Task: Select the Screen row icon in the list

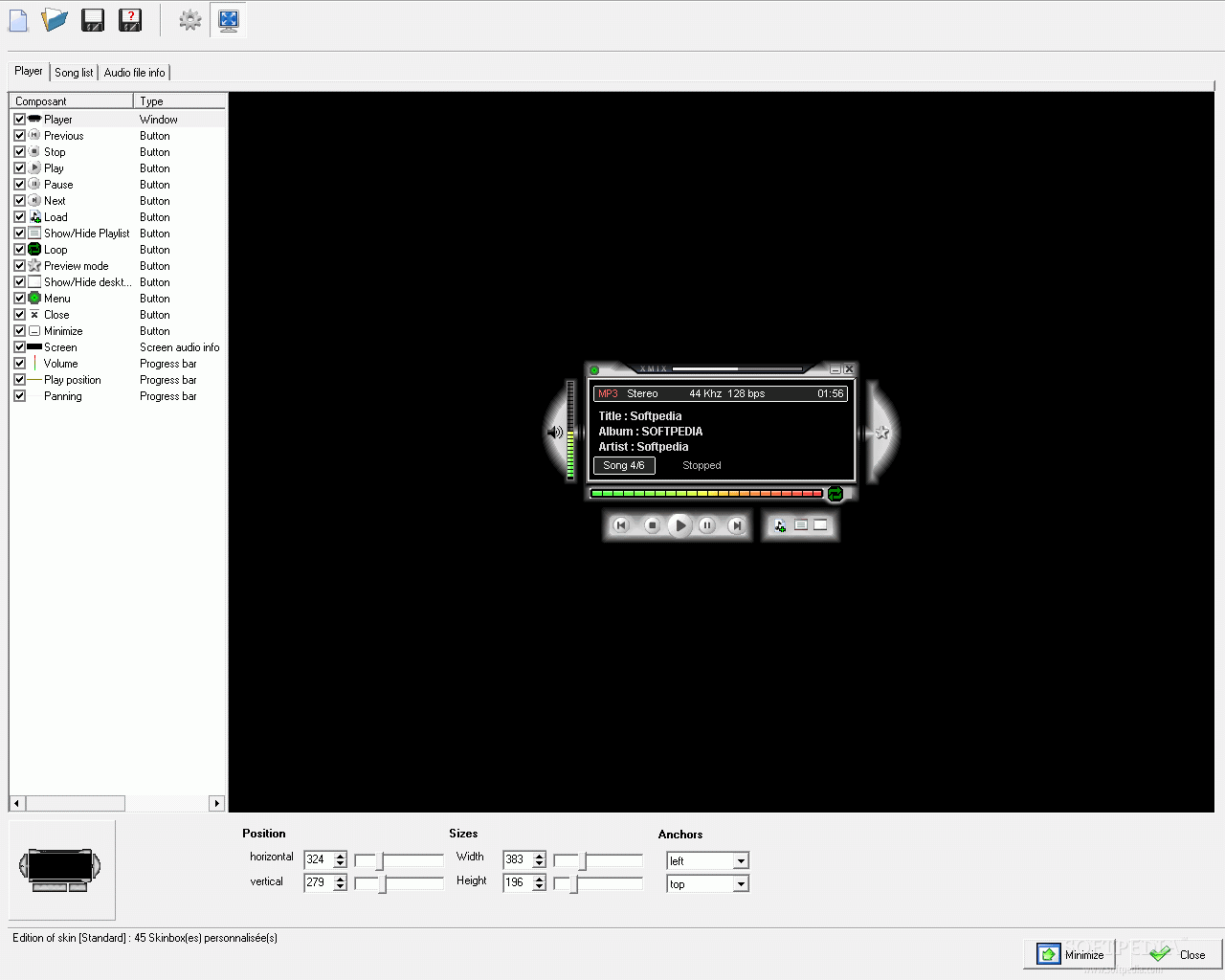Action: coord(34,347)
